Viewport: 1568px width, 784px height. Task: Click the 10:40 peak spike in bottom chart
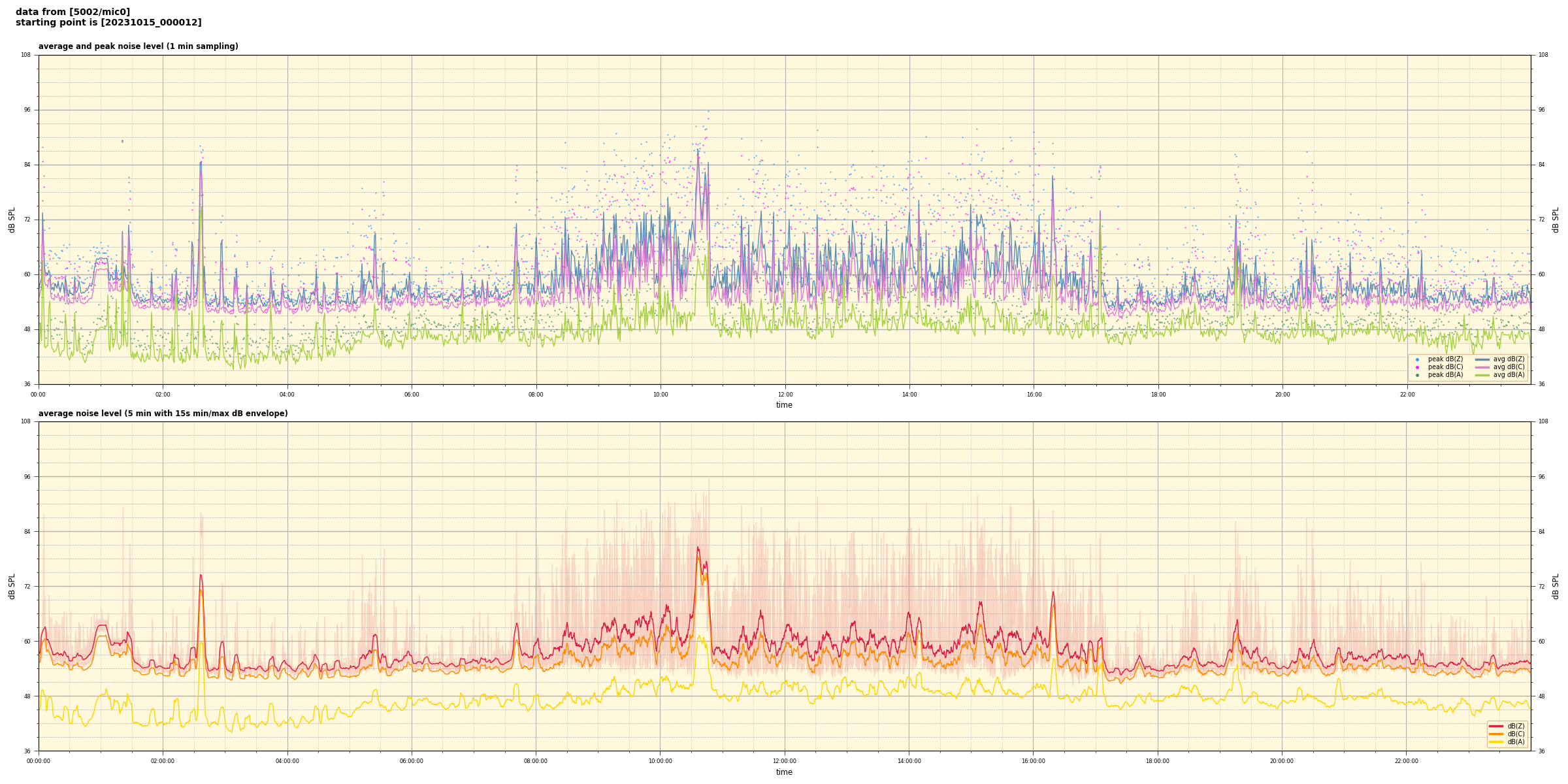coord(698,547)
